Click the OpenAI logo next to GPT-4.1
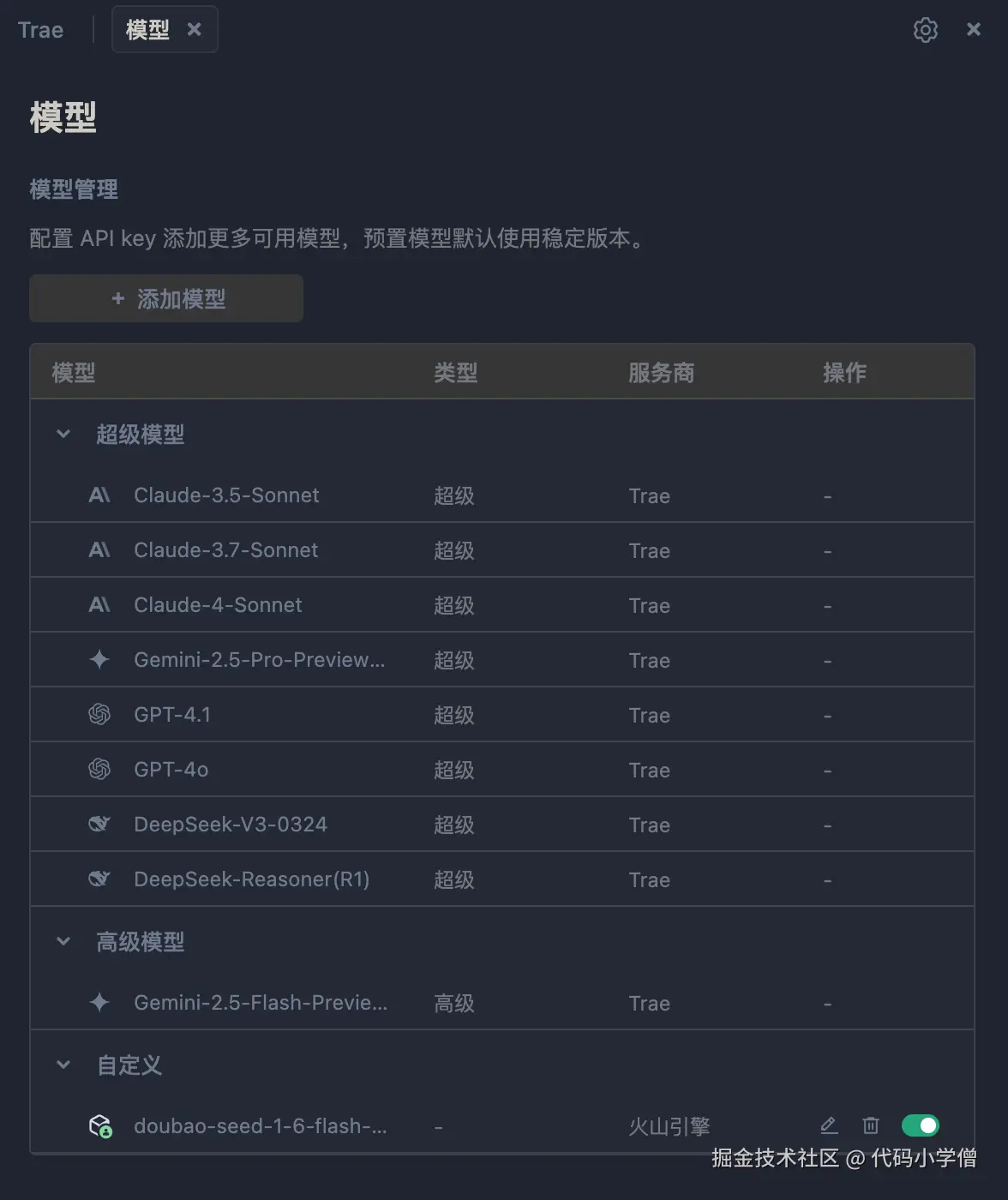 [x=99, y=715]
